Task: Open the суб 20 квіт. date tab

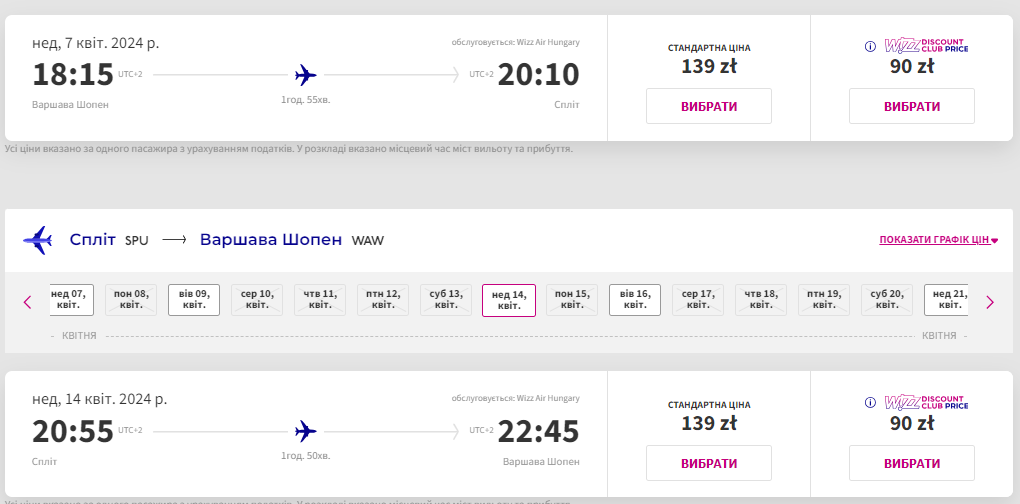Action: [x=887, y=300]
